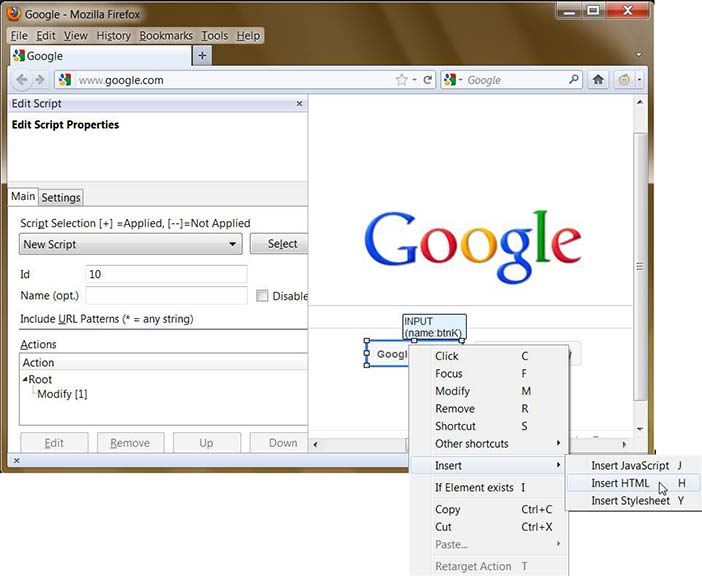The height and width of the screenshot is (576, 702).
Task: Click the add-on face icon in toolbar
Action: click(624, 80)
